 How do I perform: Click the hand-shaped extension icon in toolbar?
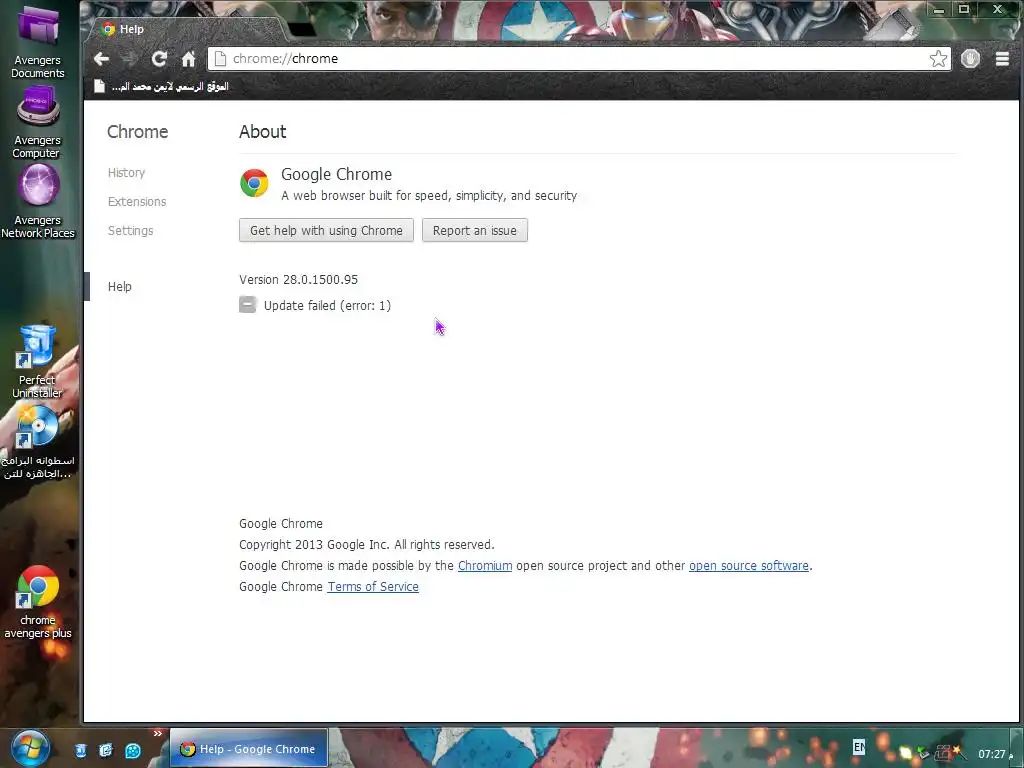(970, 59)
